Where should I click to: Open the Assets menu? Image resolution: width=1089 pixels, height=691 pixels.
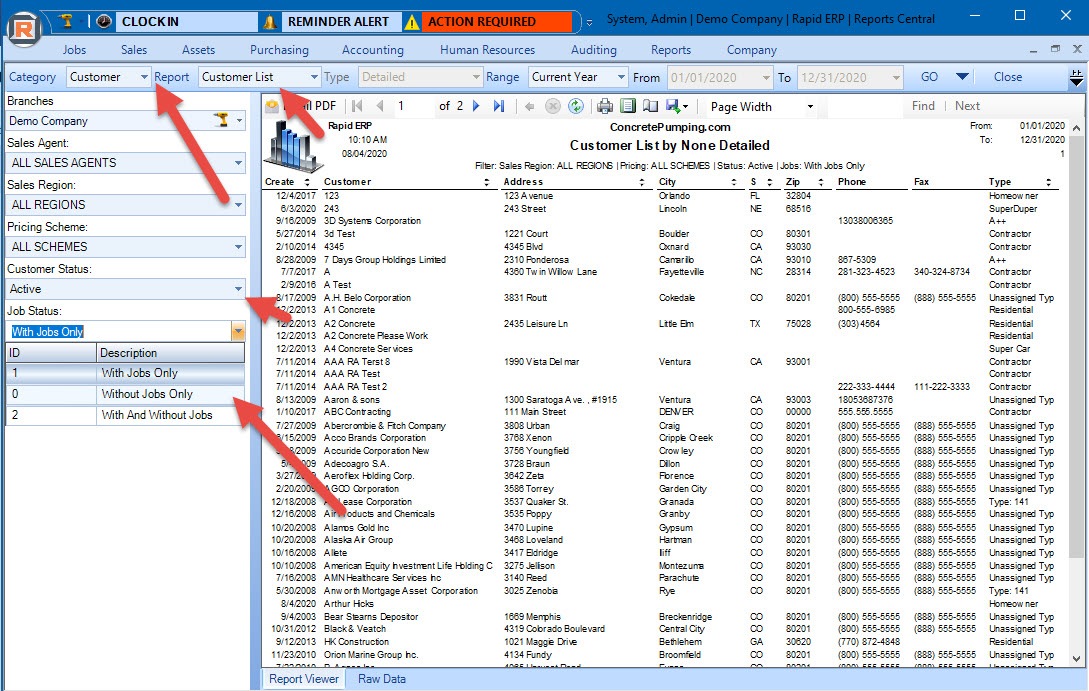pyautogui.click(x=199, y=50)
